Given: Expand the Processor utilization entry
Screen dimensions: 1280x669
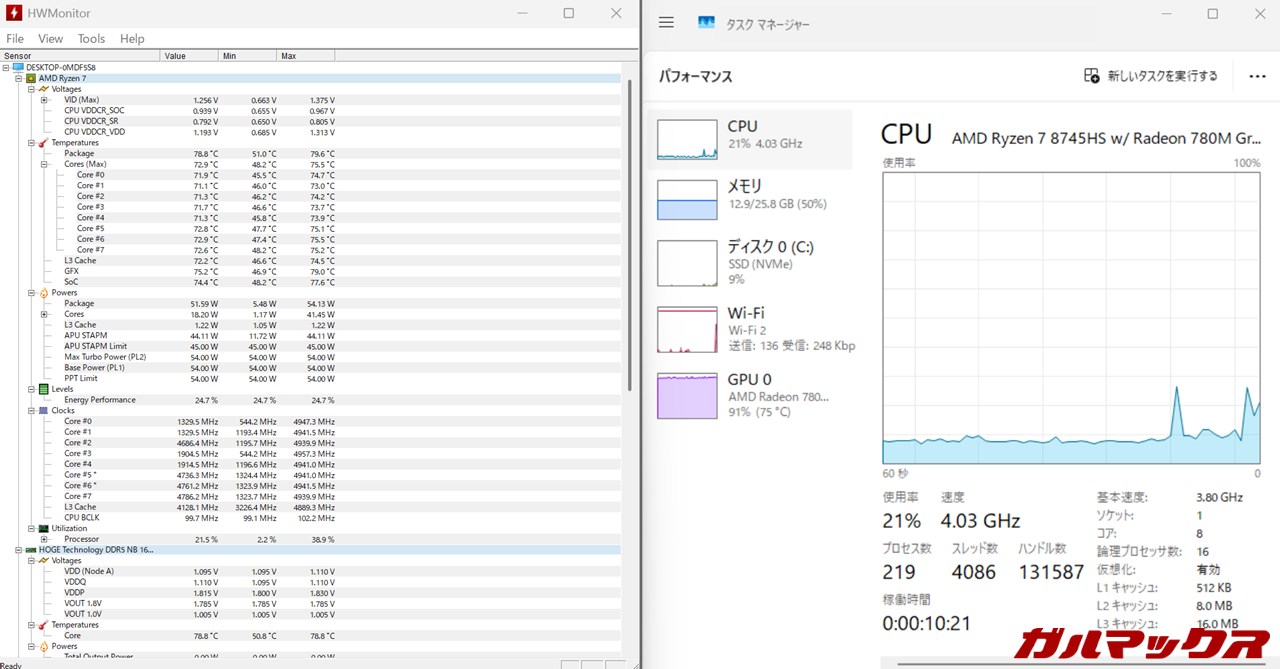Looking at the screenshot, I should [x=44, y=540].
